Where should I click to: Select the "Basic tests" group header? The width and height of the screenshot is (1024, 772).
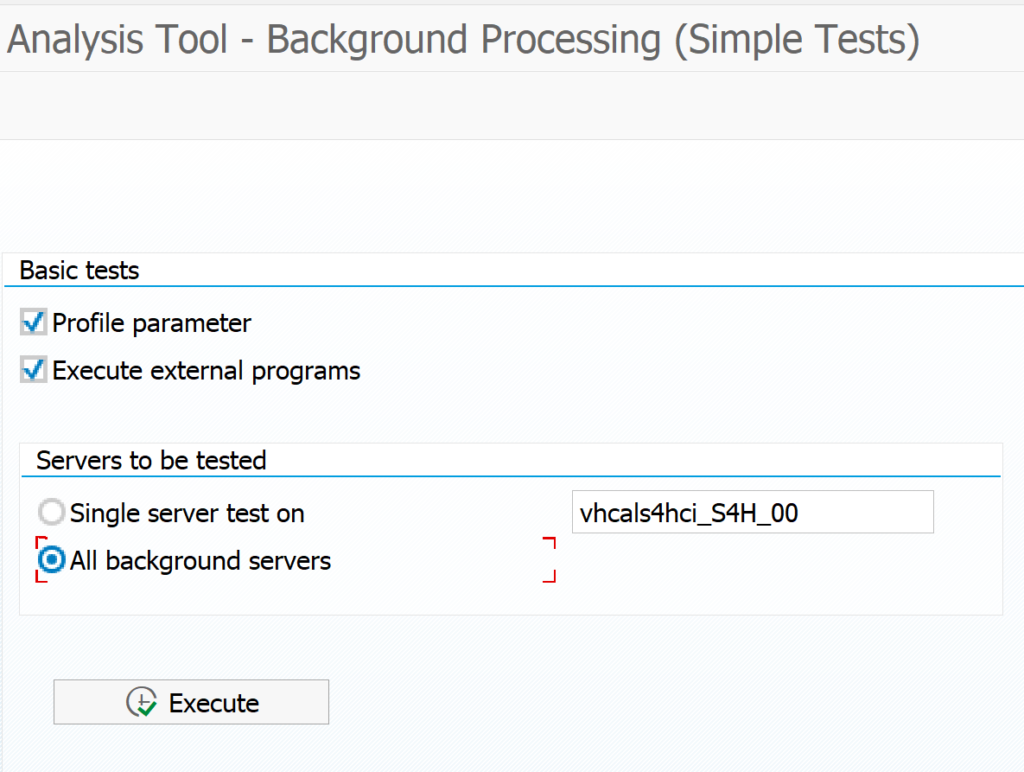[x=80, y=270]
